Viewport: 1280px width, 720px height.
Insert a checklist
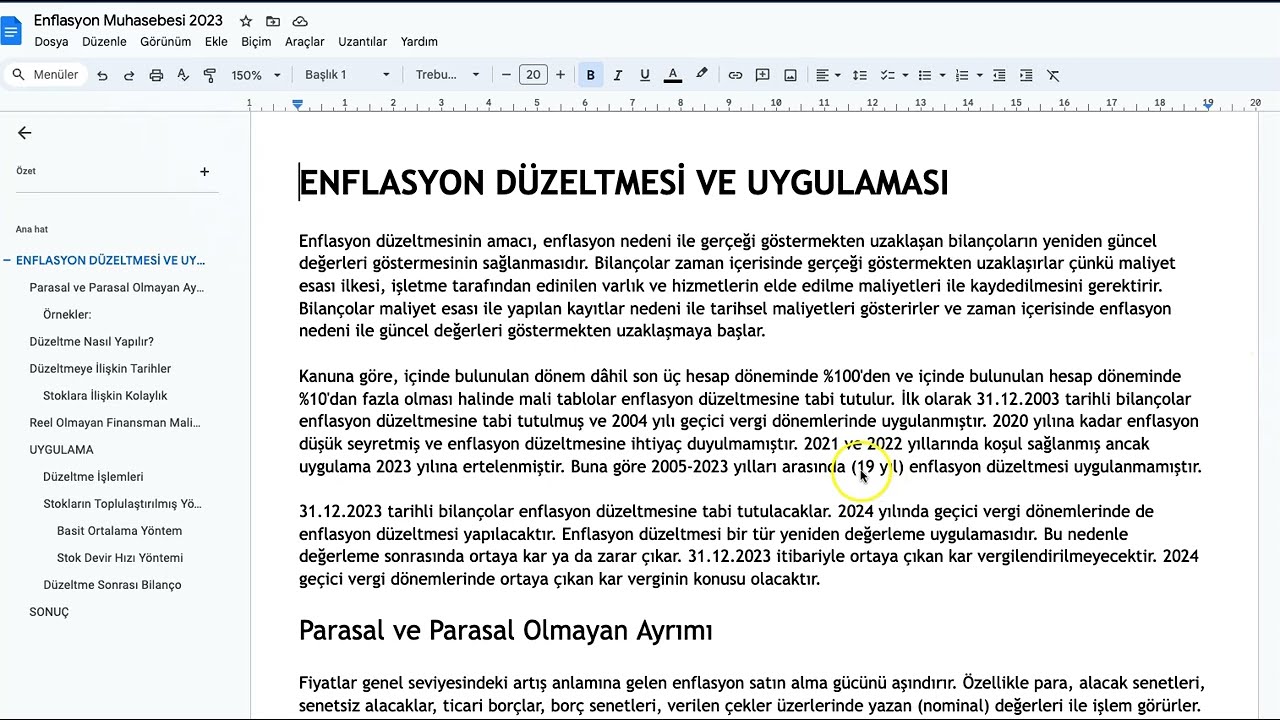tap(887, 75)
